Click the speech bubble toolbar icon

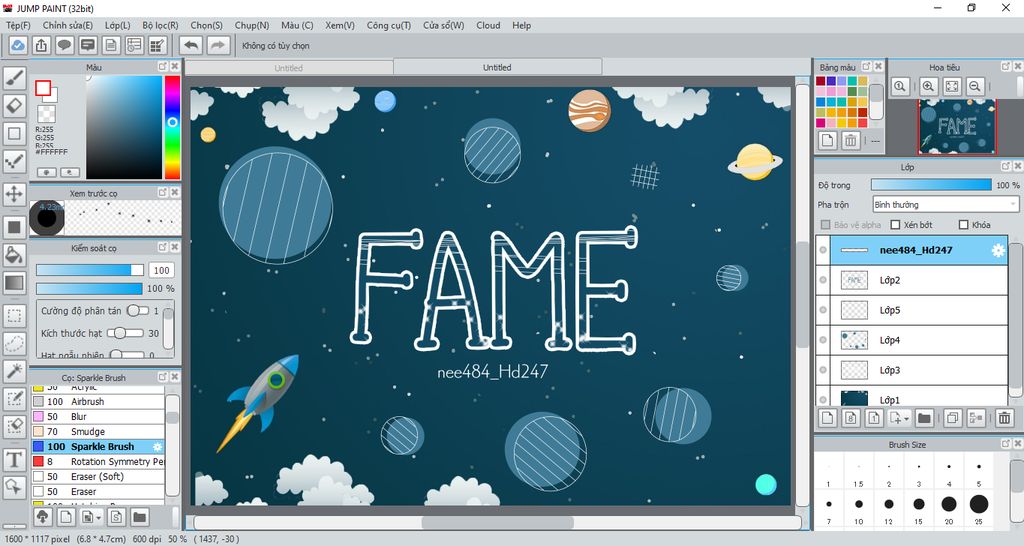pyautogui.click(x=64, y=46)
